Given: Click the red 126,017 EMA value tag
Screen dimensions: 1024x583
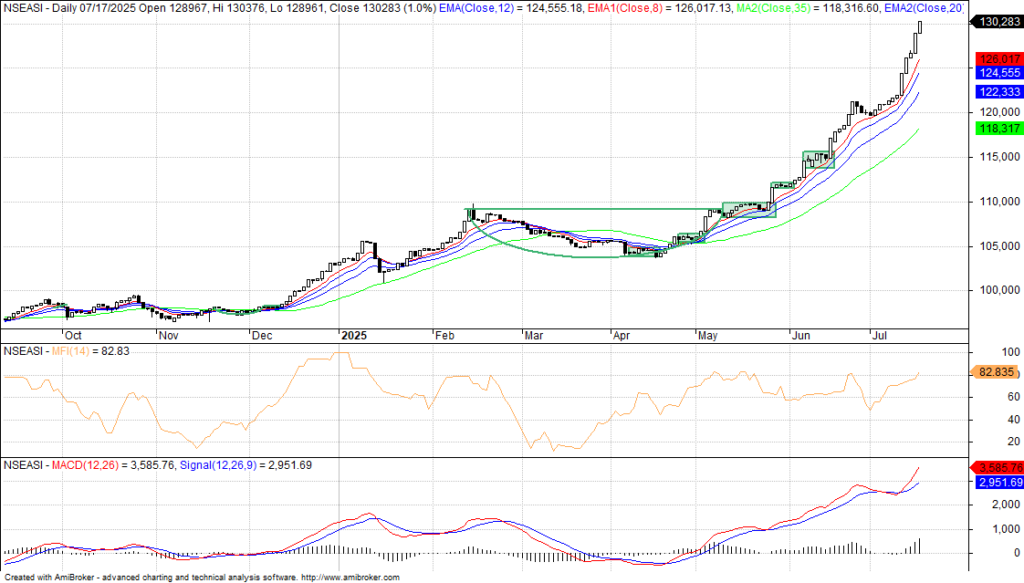Looking at the screenshot, I should (x=995, y=59).
